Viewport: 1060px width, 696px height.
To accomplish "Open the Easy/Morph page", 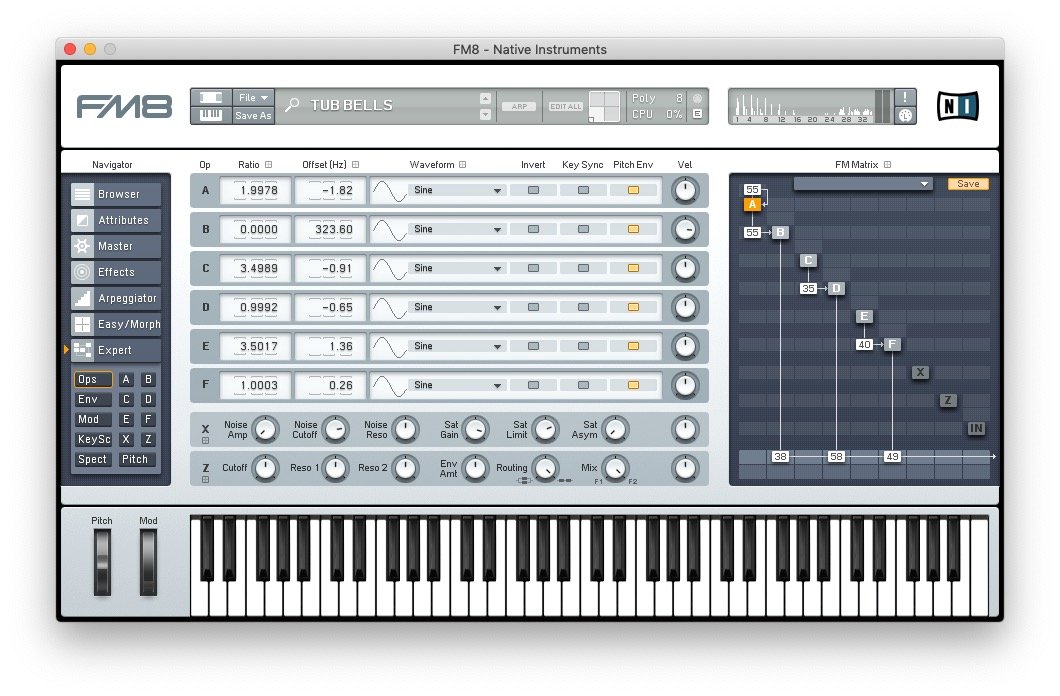I will (116, 324).
